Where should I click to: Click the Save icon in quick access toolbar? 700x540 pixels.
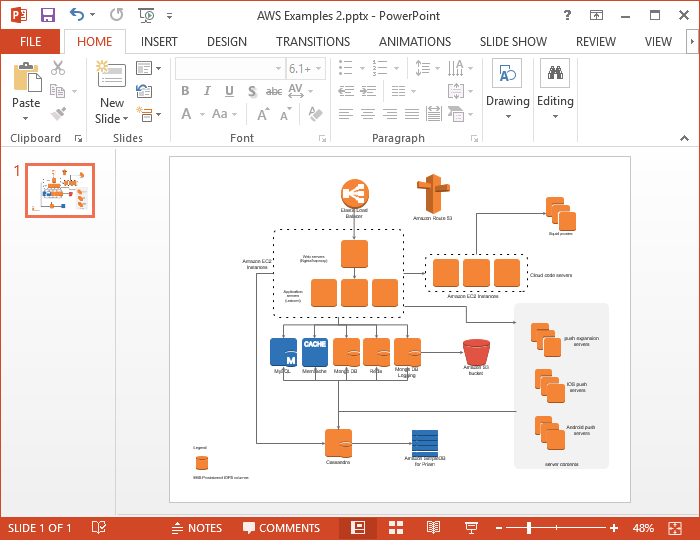click(47, 15)
